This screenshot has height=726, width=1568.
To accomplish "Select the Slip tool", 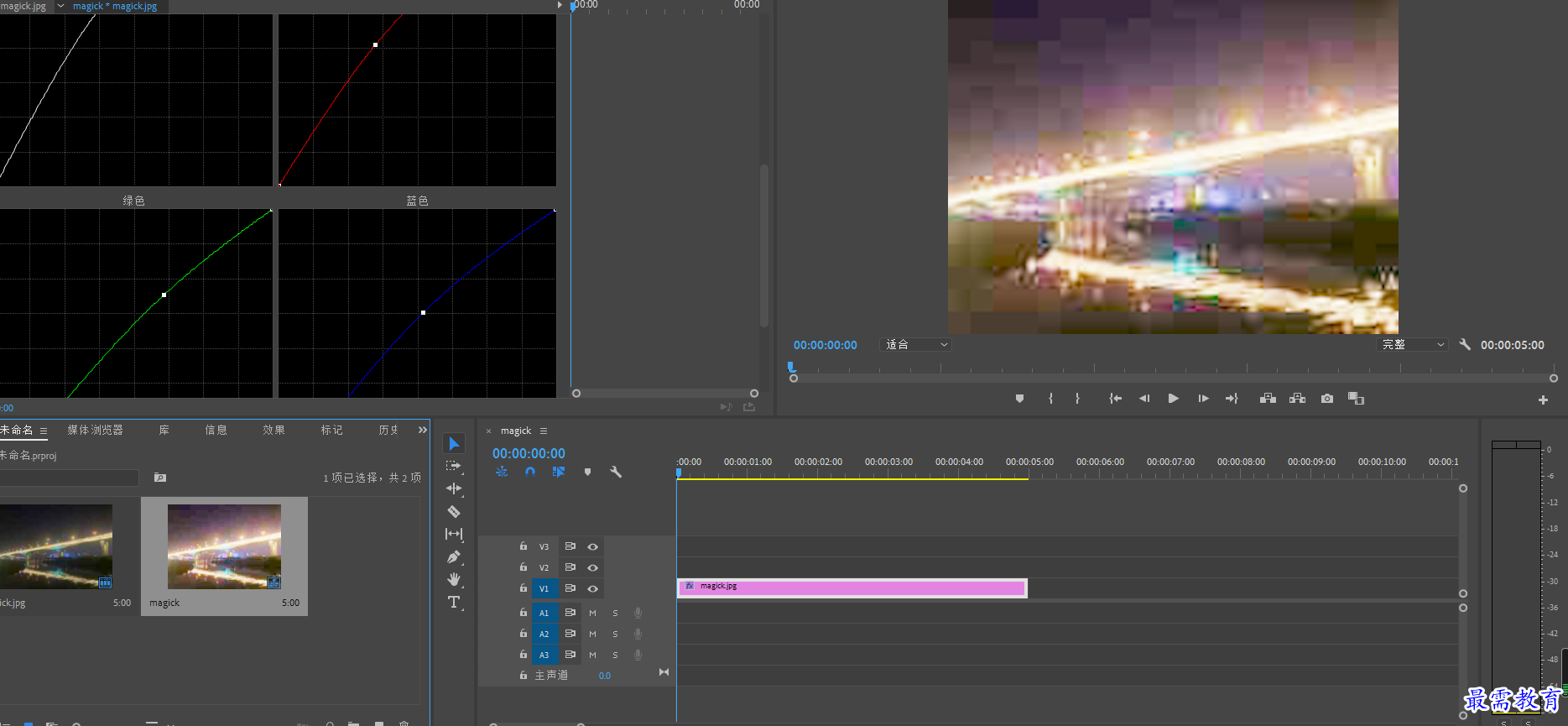I will (454, 534).
